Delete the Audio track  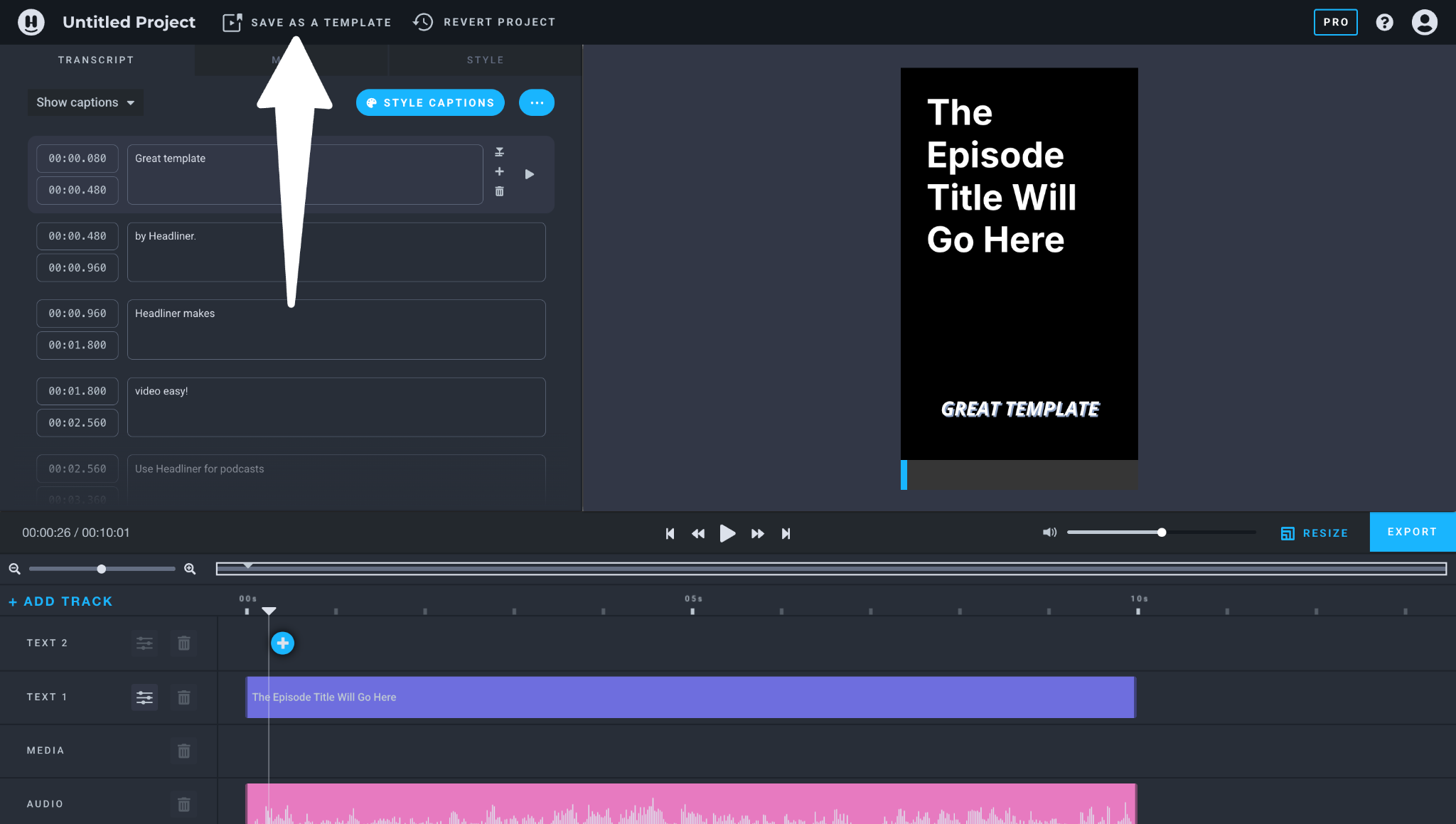183,804
